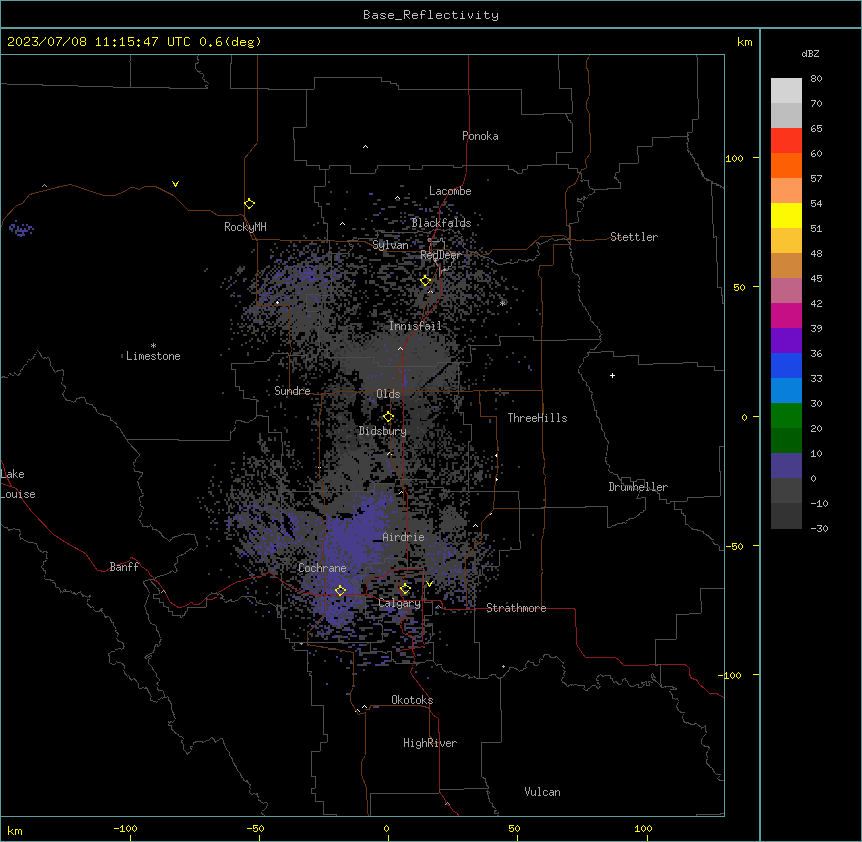Select the magenta 42 dBZ legend swatch
This screenshot has height=842, width=862.
786,315
